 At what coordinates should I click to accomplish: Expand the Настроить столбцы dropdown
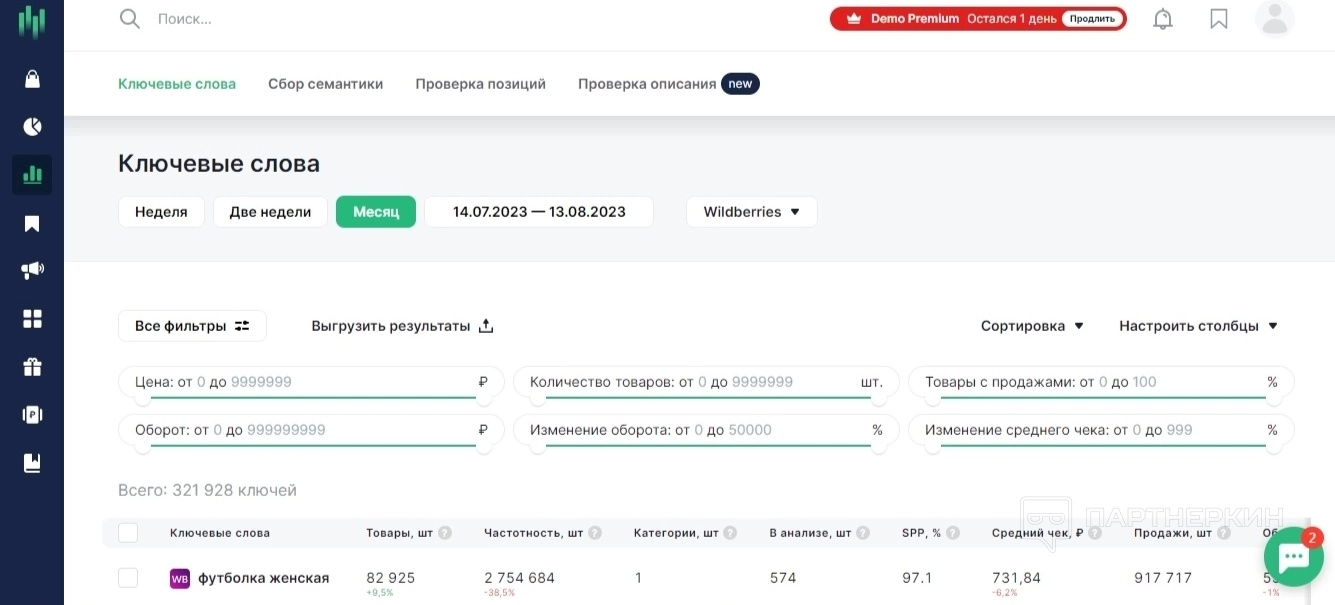coord(1198,326)
